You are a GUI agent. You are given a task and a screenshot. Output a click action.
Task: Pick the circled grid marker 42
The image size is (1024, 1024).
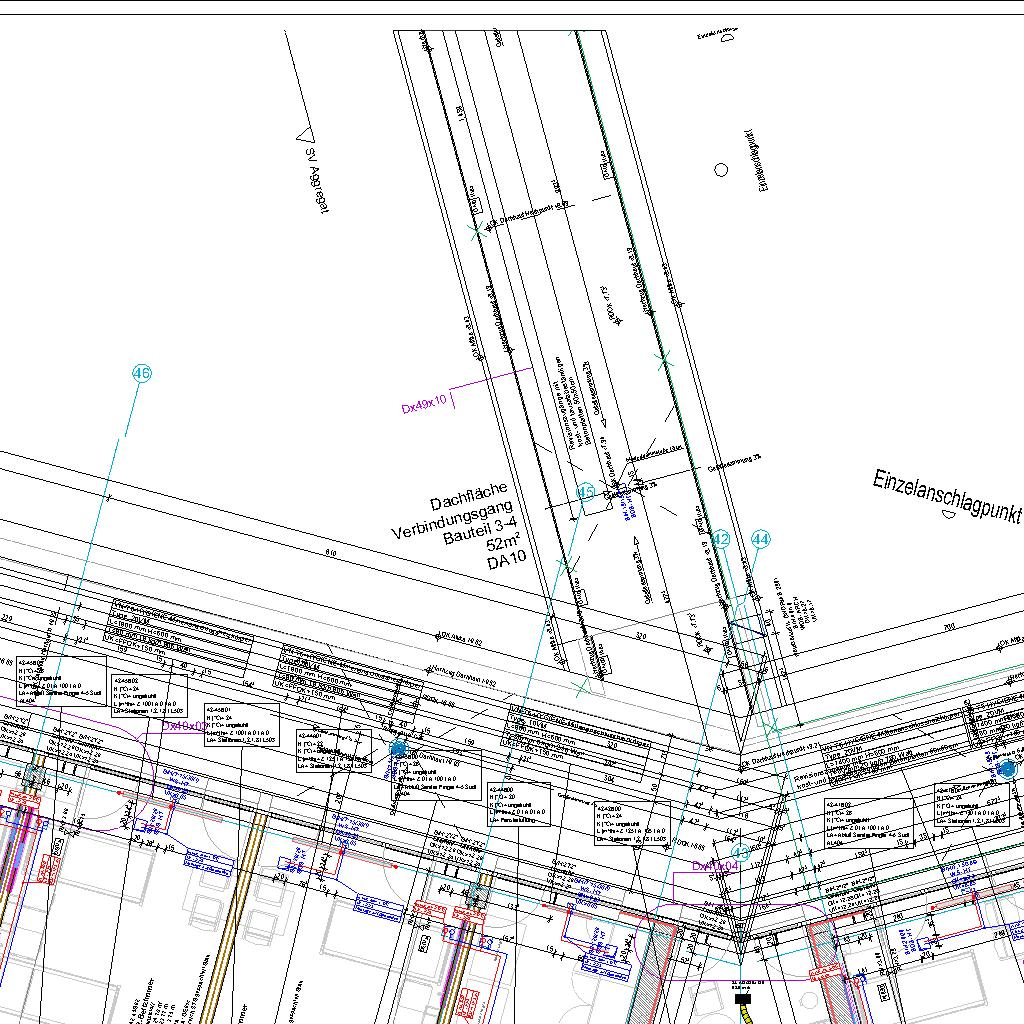click(720, 540)
